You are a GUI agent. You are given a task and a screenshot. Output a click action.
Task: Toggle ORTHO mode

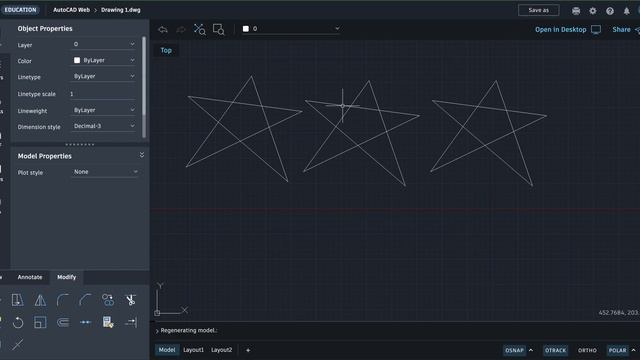[587, 350]
